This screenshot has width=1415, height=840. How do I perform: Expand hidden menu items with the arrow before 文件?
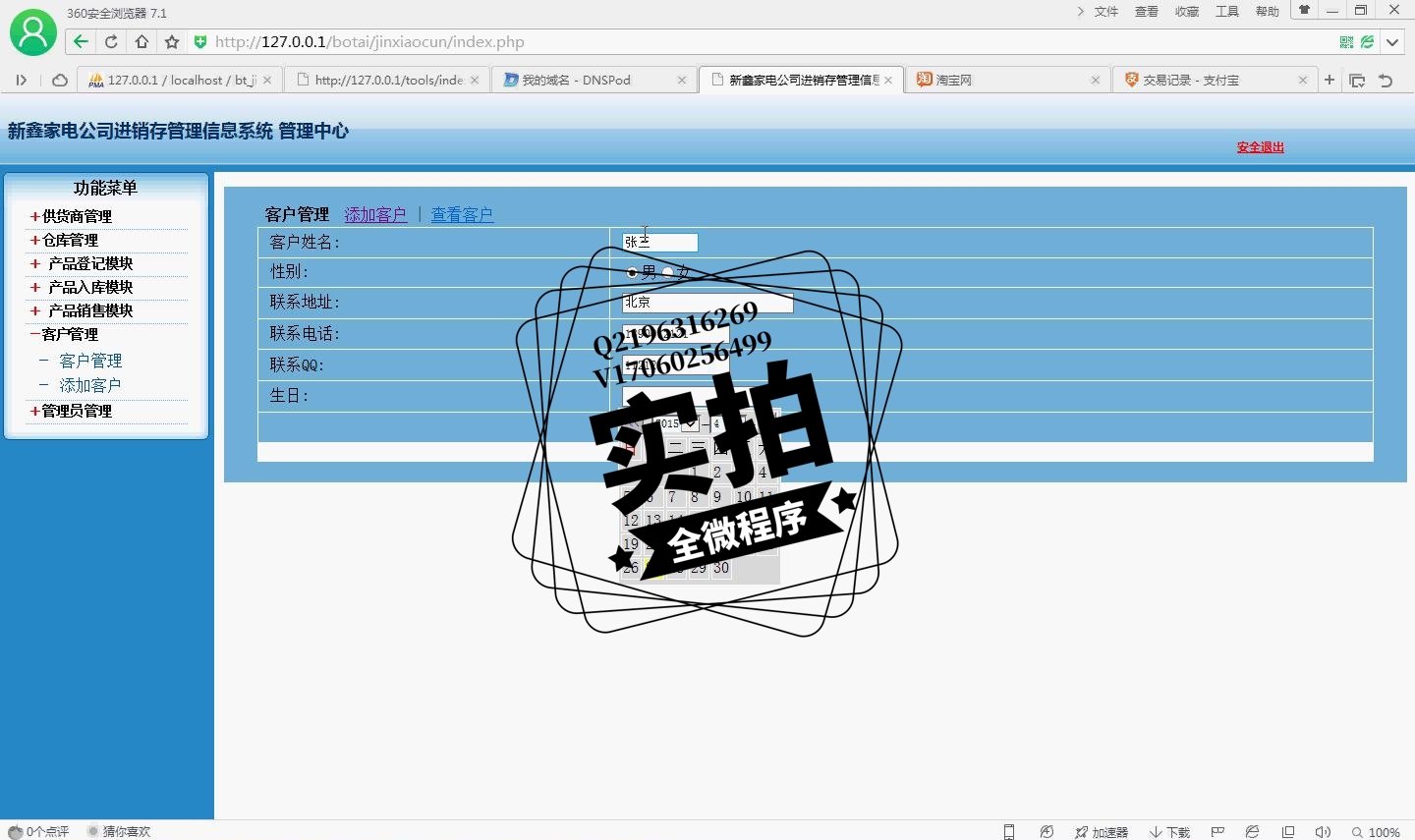(x=1081, y=12)
